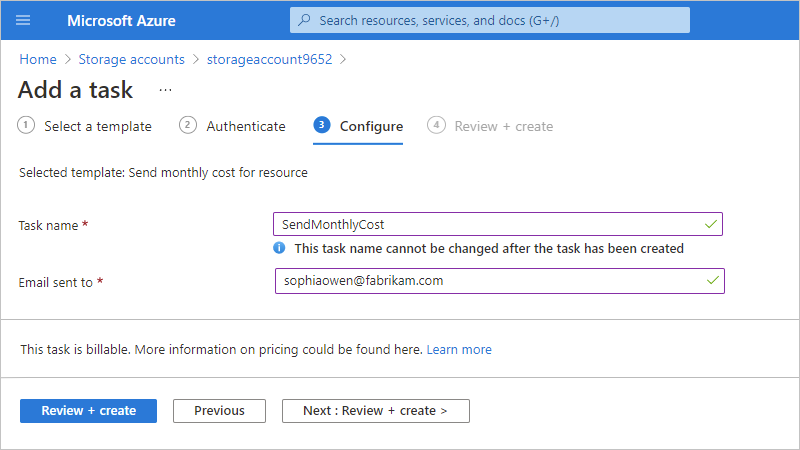Click 'This task name cannot be changed' message
This screenshot has height=450, width=800.
point(489,248)
